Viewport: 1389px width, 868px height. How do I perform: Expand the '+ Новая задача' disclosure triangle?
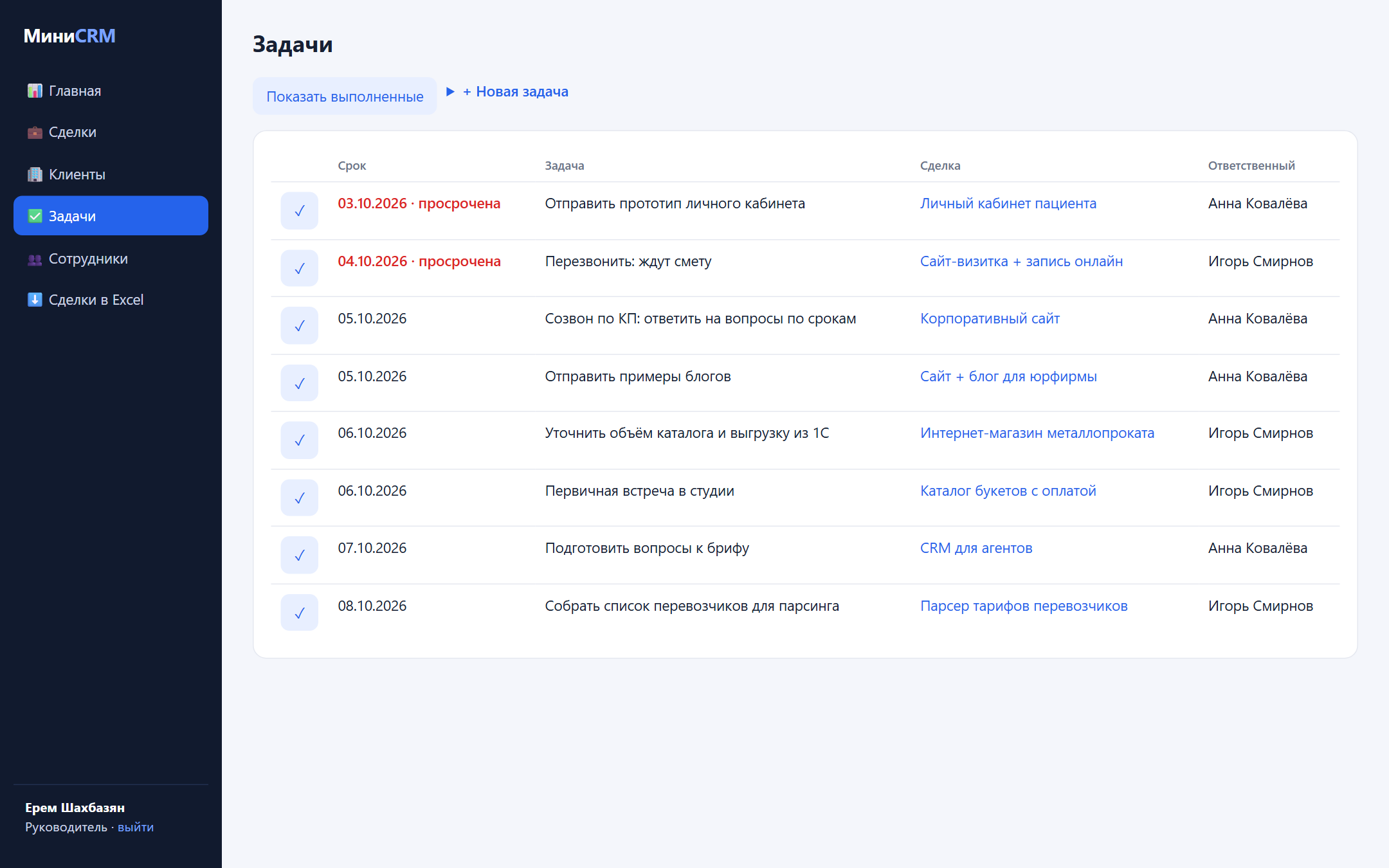450,92
